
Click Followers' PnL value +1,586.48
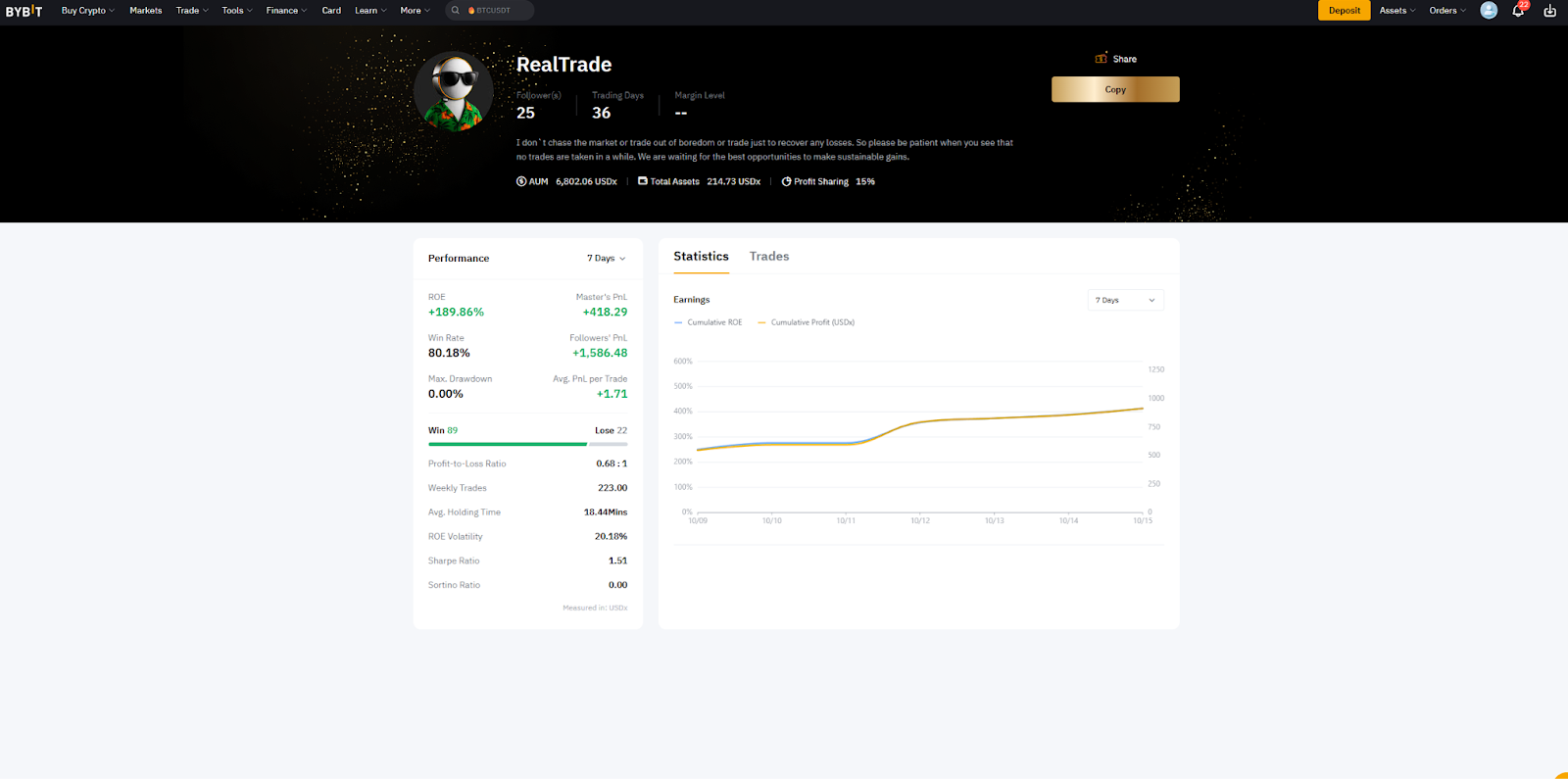click(600, 354)
